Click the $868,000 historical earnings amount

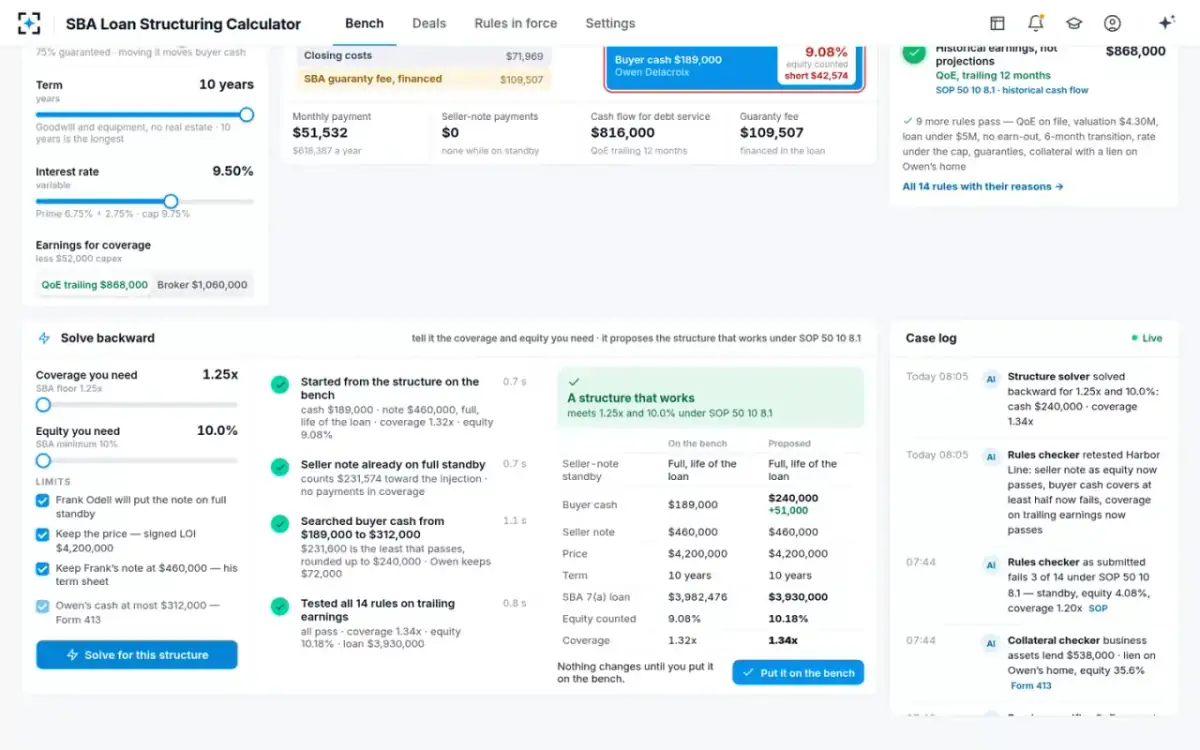[x=1136, y=51]
